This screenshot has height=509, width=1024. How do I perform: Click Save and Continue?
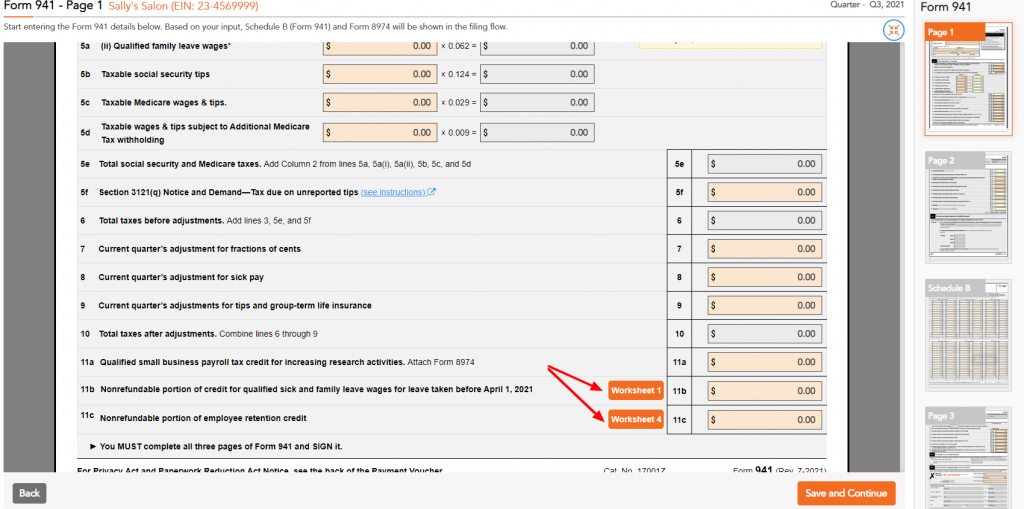846,493
